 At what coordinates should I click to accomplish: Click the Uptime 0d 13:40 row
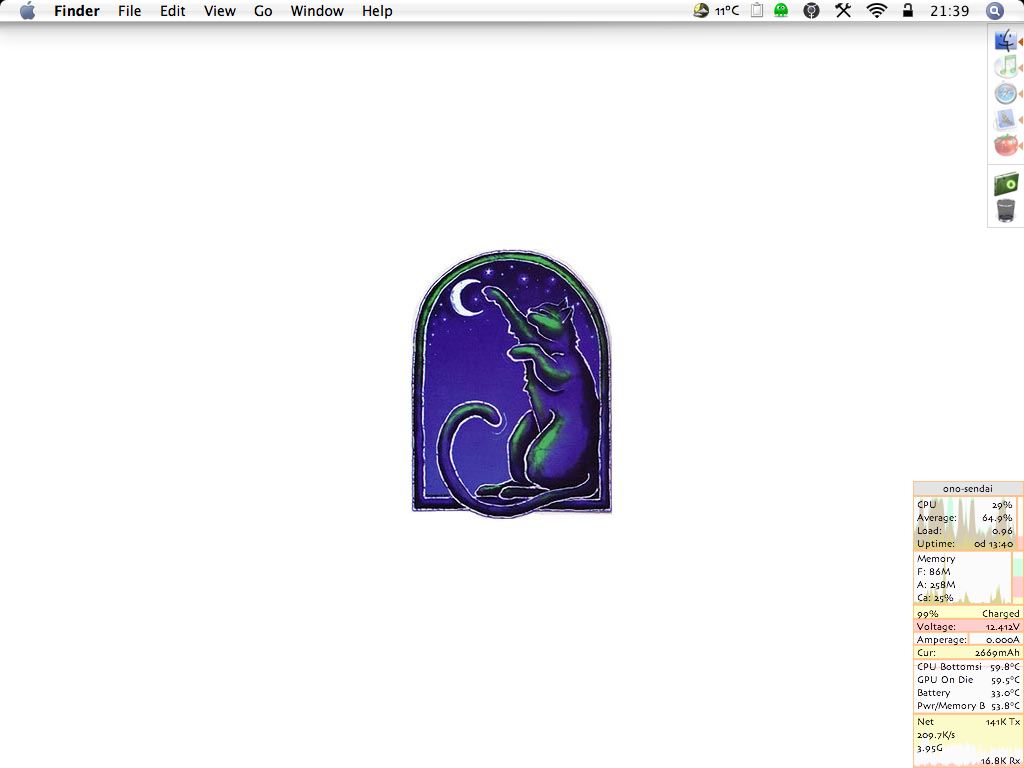pos(965,544)
